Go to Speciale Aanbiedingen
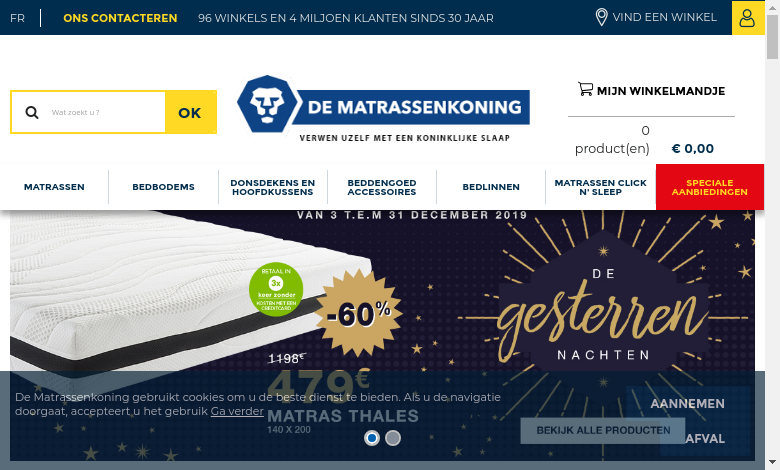 [x=710, y=187]
